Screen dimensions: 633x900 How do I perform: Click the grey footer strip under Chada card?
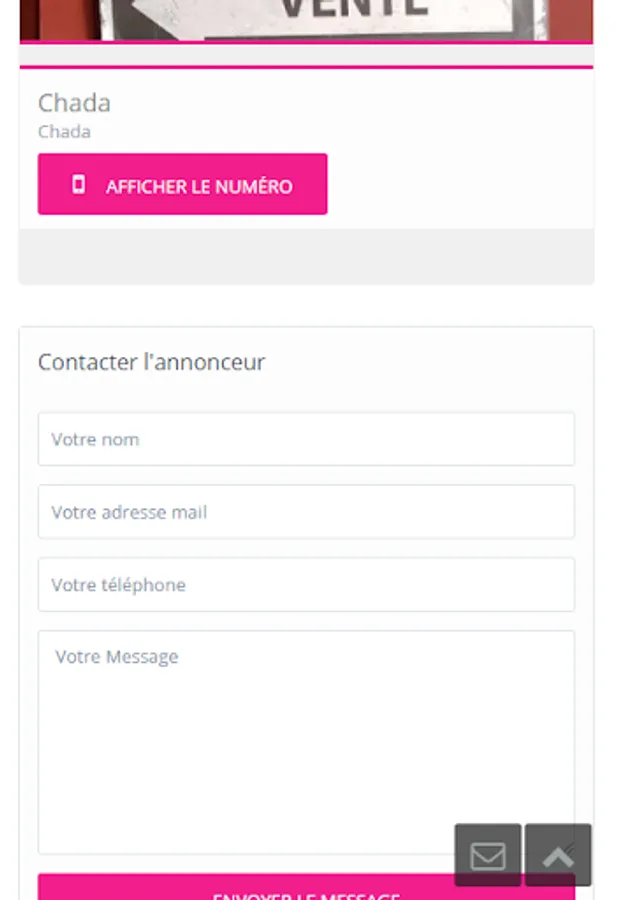pos(306,257)
